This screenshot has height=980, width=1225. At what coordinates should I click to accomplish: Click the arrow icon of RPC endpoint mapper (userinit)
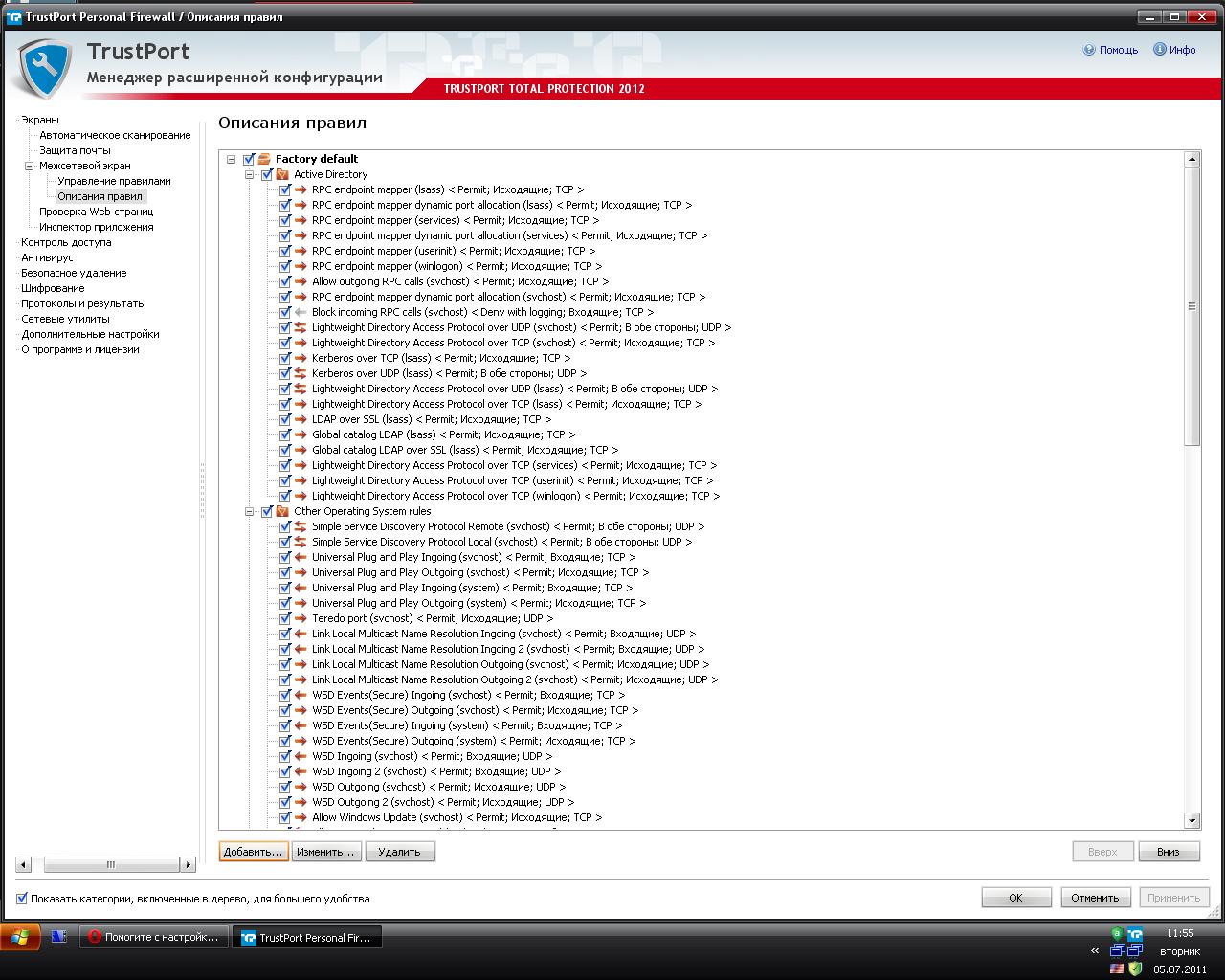coord(301,251)
